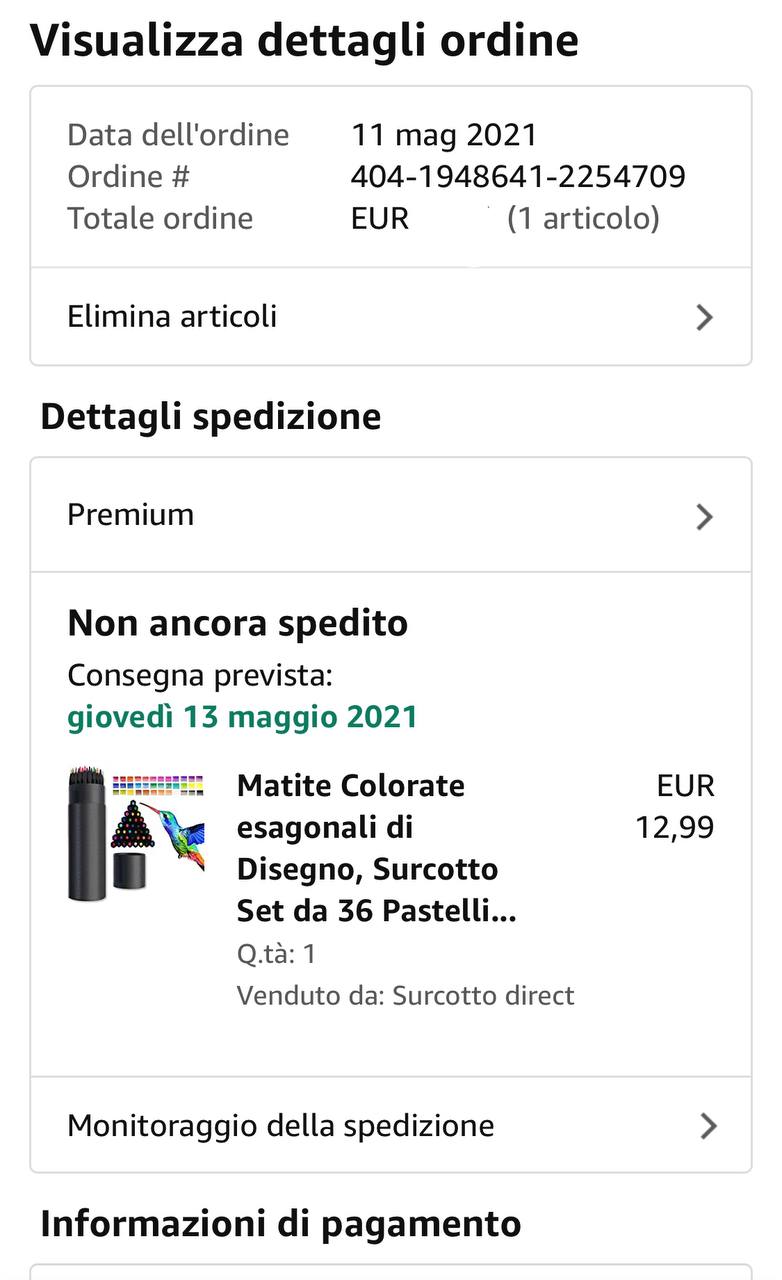Click order number 404-1948641-2254709
Screen dimensions: 782x1280
pos(518,177)
